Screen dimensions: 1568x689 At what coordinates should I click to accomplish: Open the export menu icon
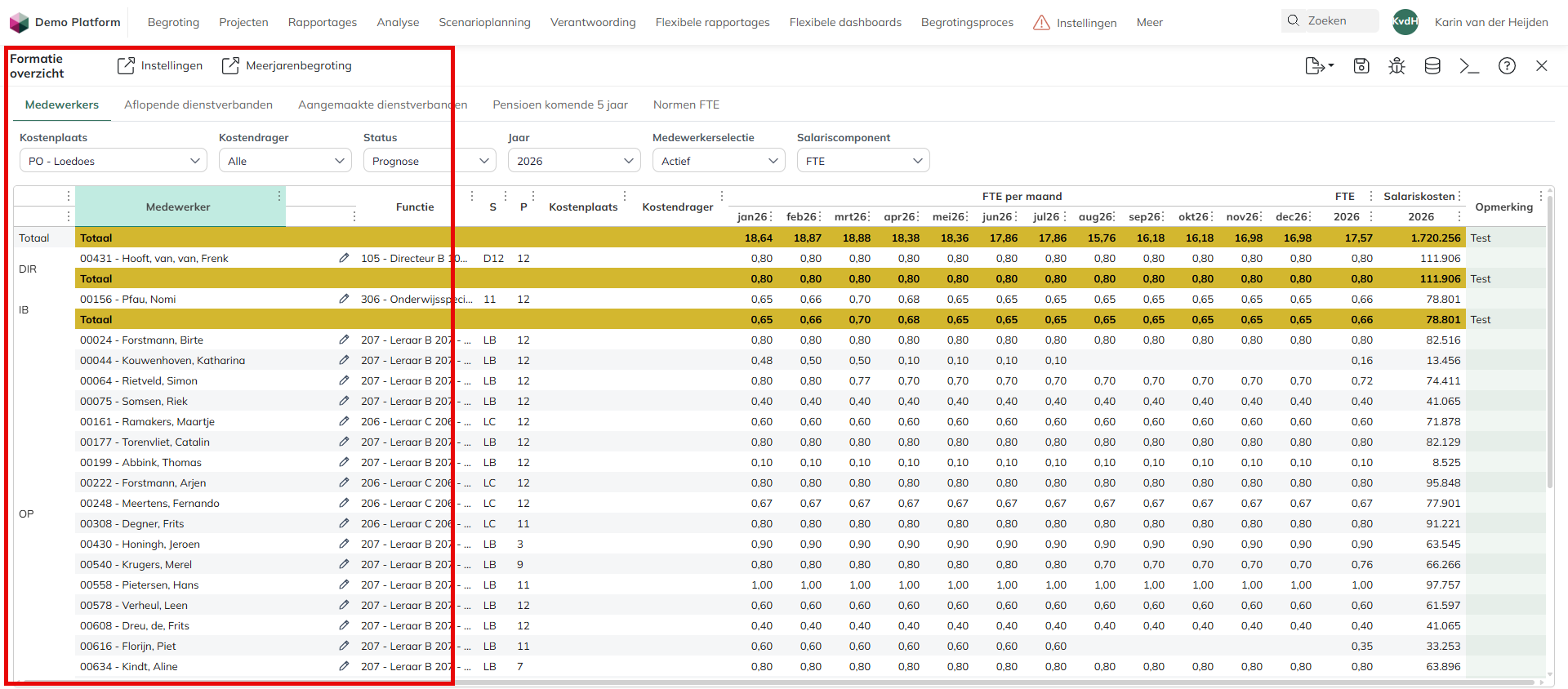[1319, 66]
